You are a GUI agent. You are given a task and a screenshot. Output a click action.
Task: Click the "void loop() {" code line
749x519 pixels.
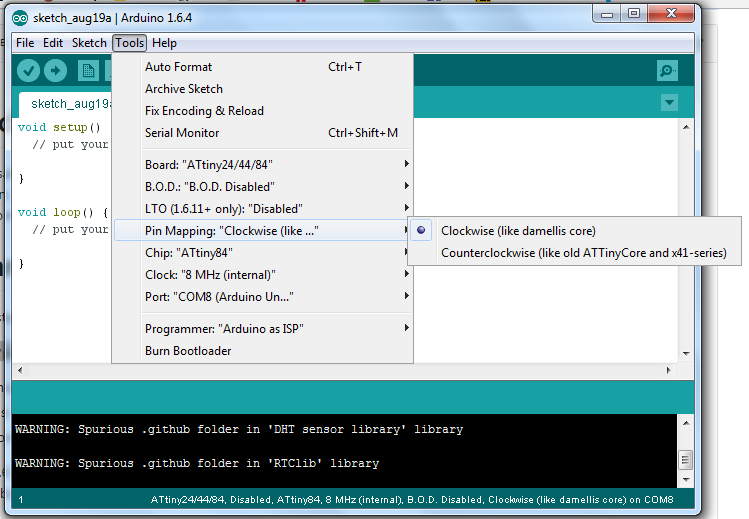click(63, 212)
